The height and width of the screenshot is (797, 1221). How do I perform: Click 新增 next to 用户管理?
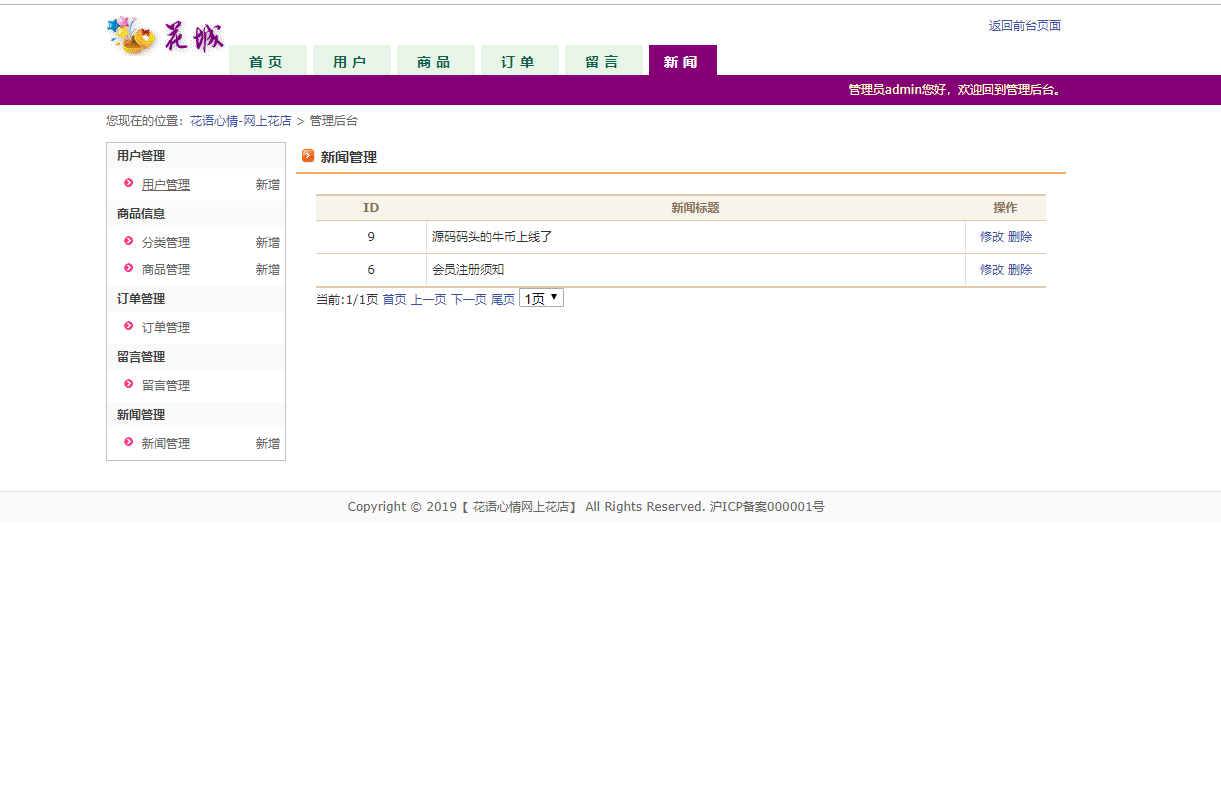pyautogui.click(x=267, y=184)
